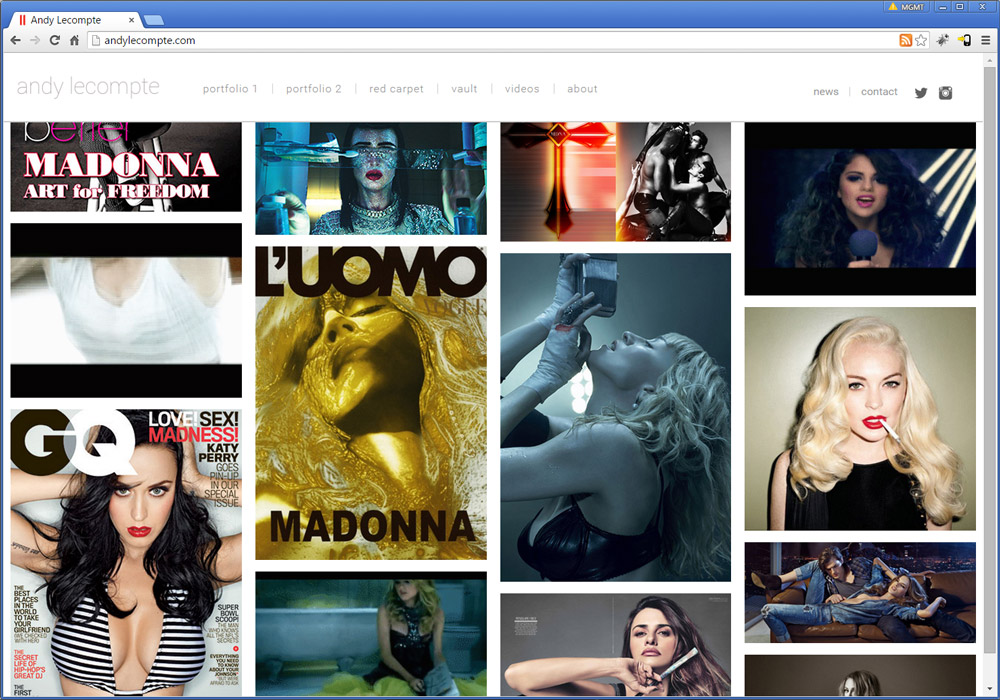1000x700 pixels.
Task: Reload the current page
Action: click(x=55, y=40)
